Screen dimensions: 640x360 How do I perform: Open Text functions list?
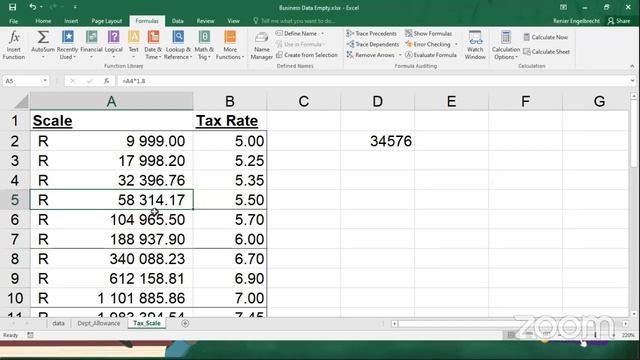click(x=133, y=45)
